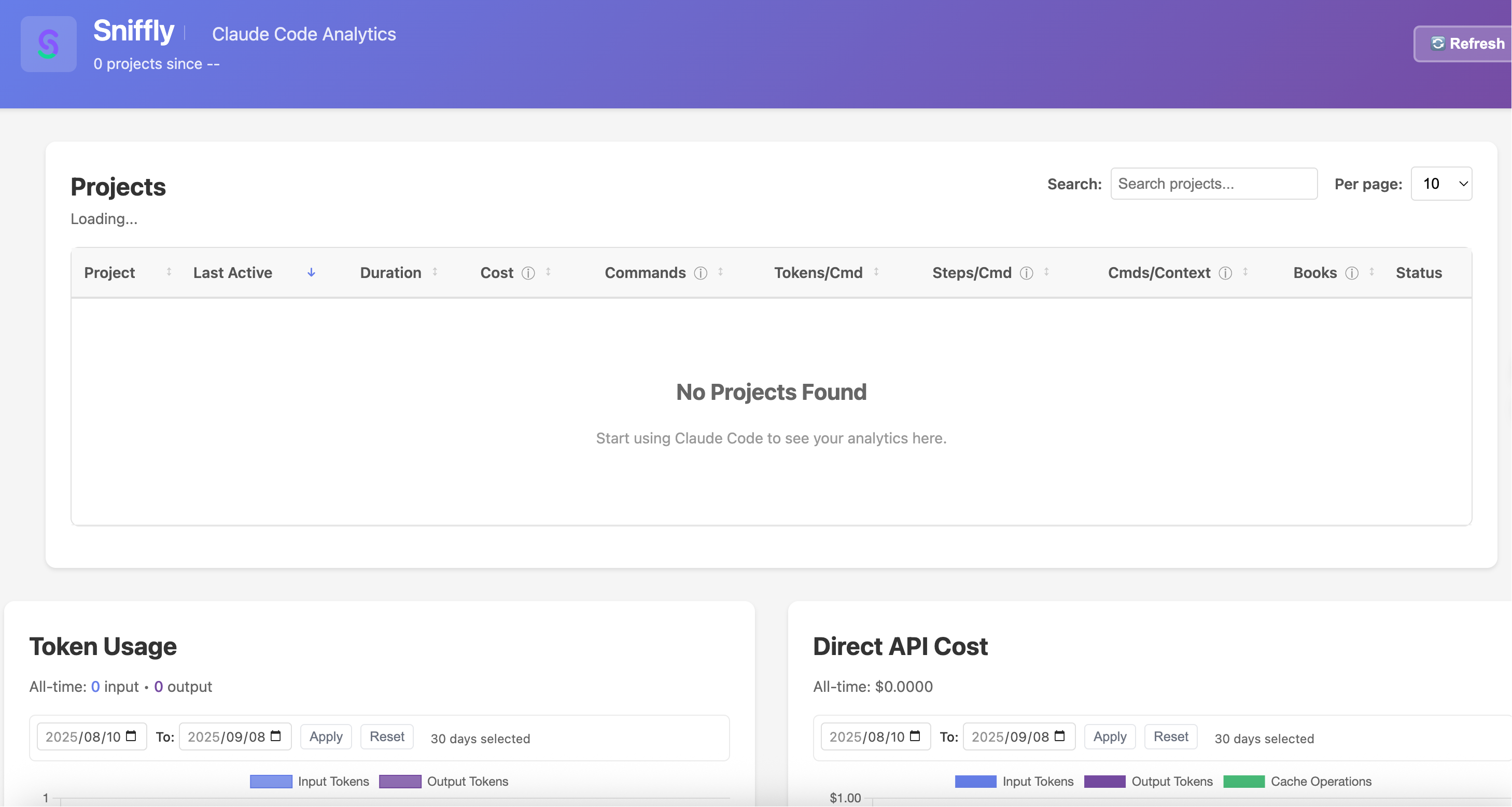Click the Sniffly logo icon
Viewport: 1512px width, 807px height.
(48, 44)
